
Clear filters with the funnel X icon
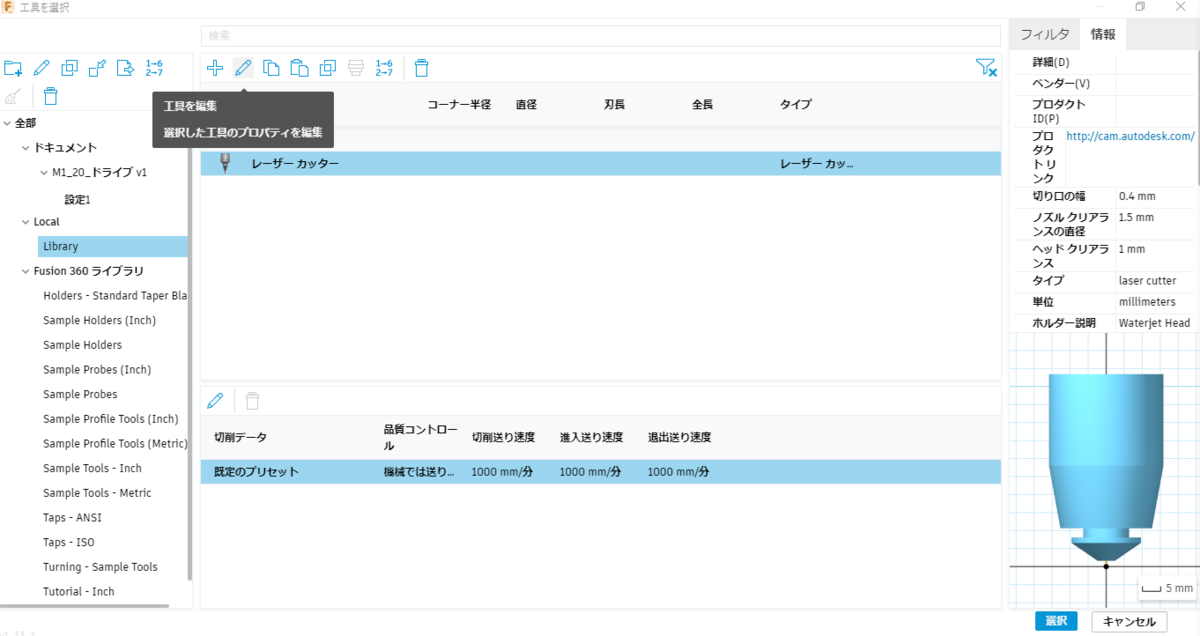986,68
